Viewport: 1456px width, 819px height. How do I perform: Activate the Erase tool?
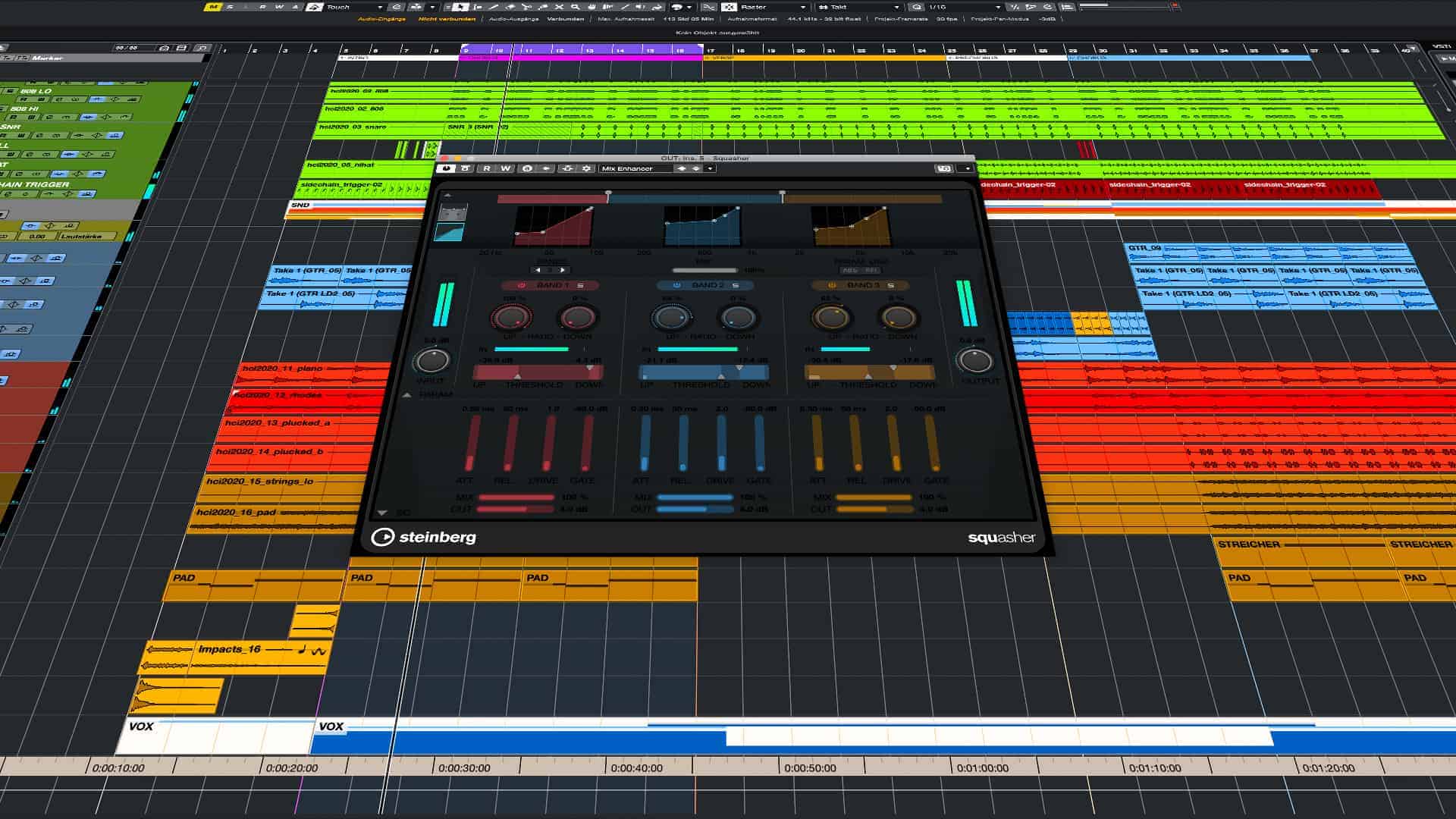point(510,7)
